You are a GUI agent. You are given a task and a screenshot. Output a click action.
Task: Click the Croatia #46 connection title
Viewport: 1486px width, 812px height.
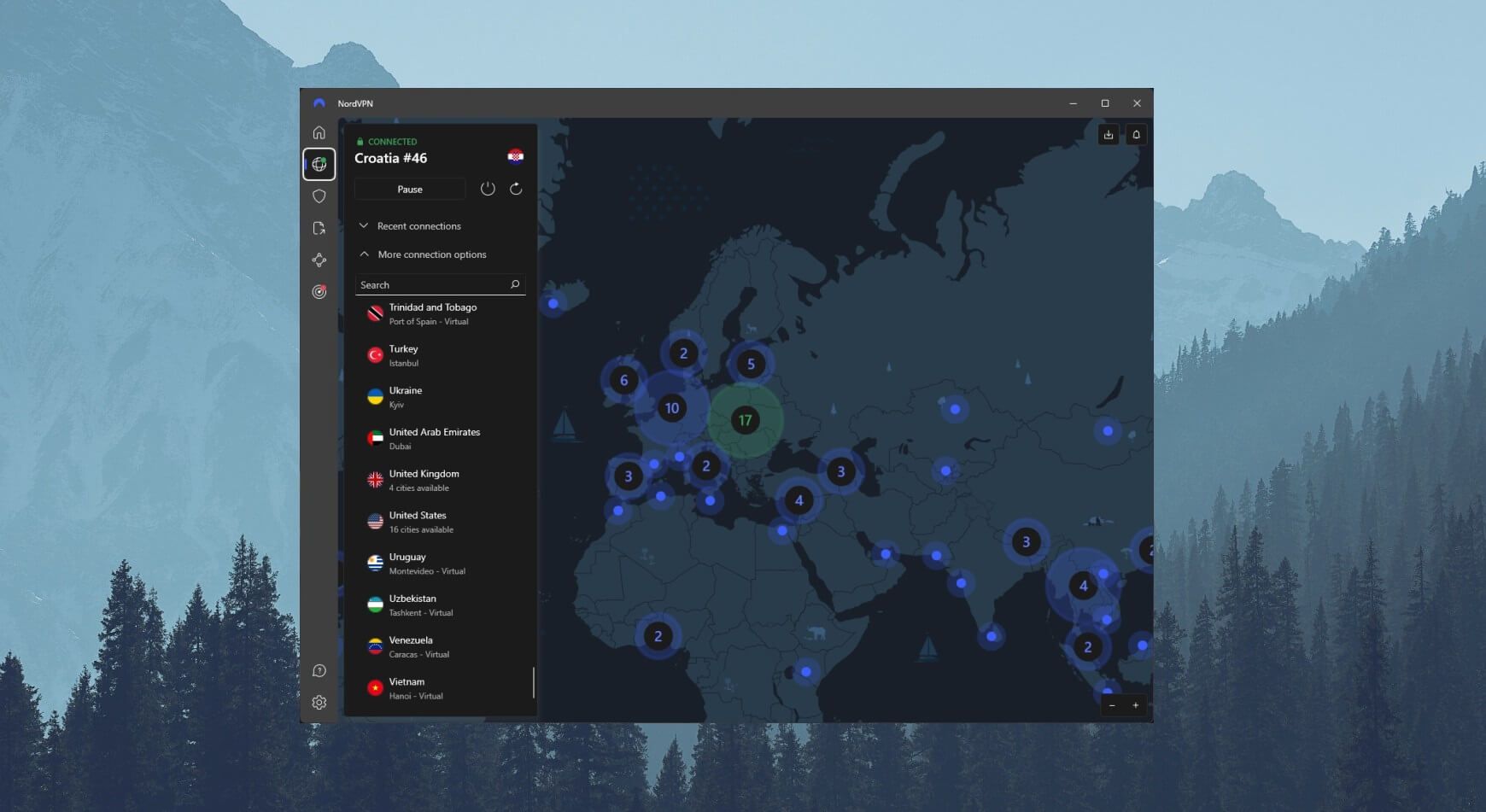(x=390, y=158)
